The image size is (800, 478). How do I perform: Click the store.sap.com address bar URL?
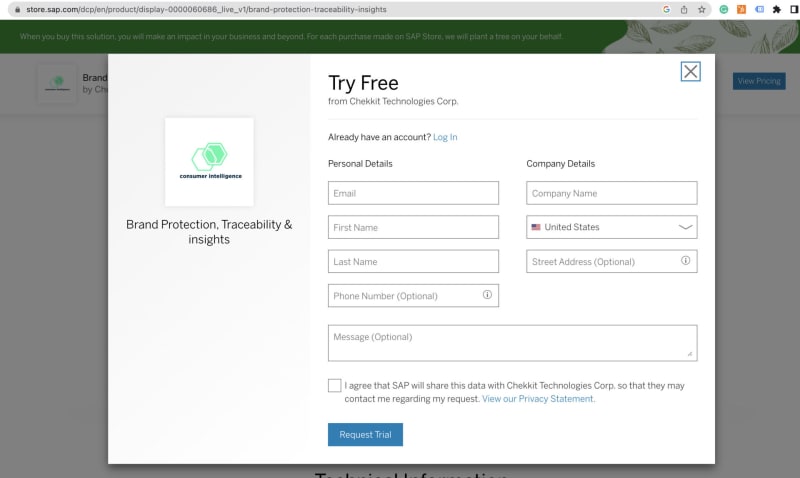pyautogui.click(x=207, y=9)
